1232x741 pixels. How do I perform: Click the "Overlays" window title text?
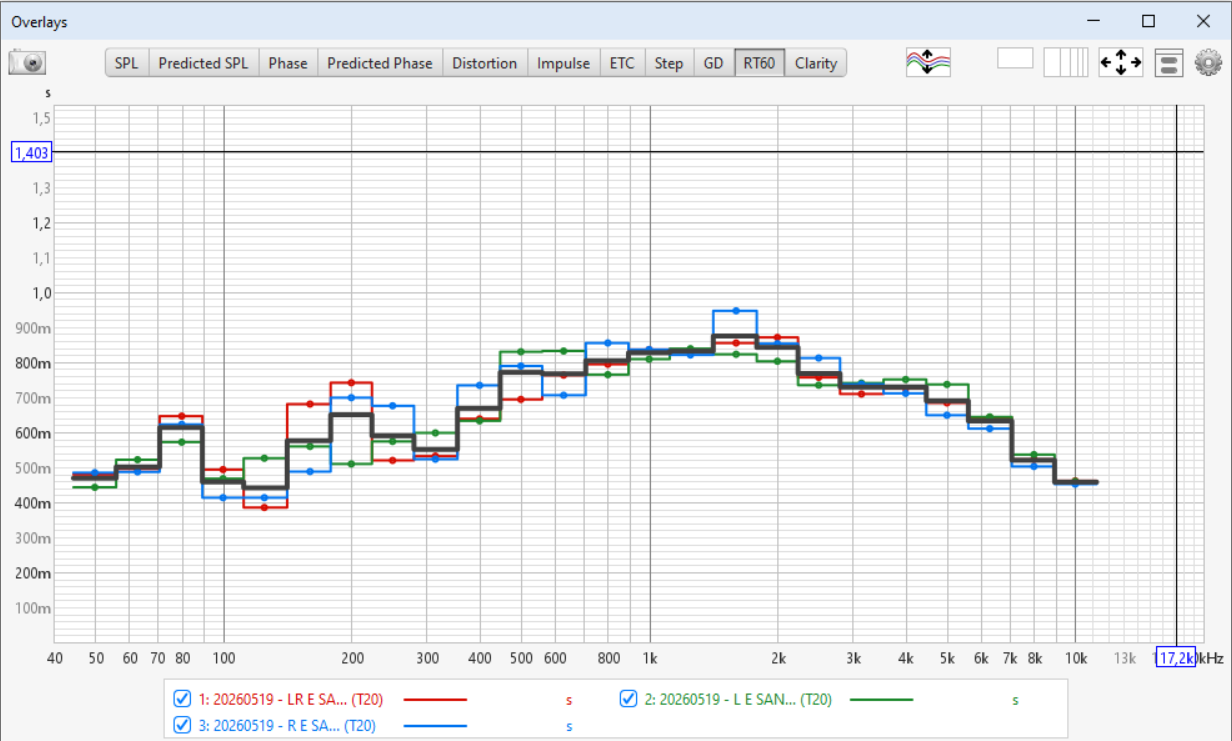[40, 21]
